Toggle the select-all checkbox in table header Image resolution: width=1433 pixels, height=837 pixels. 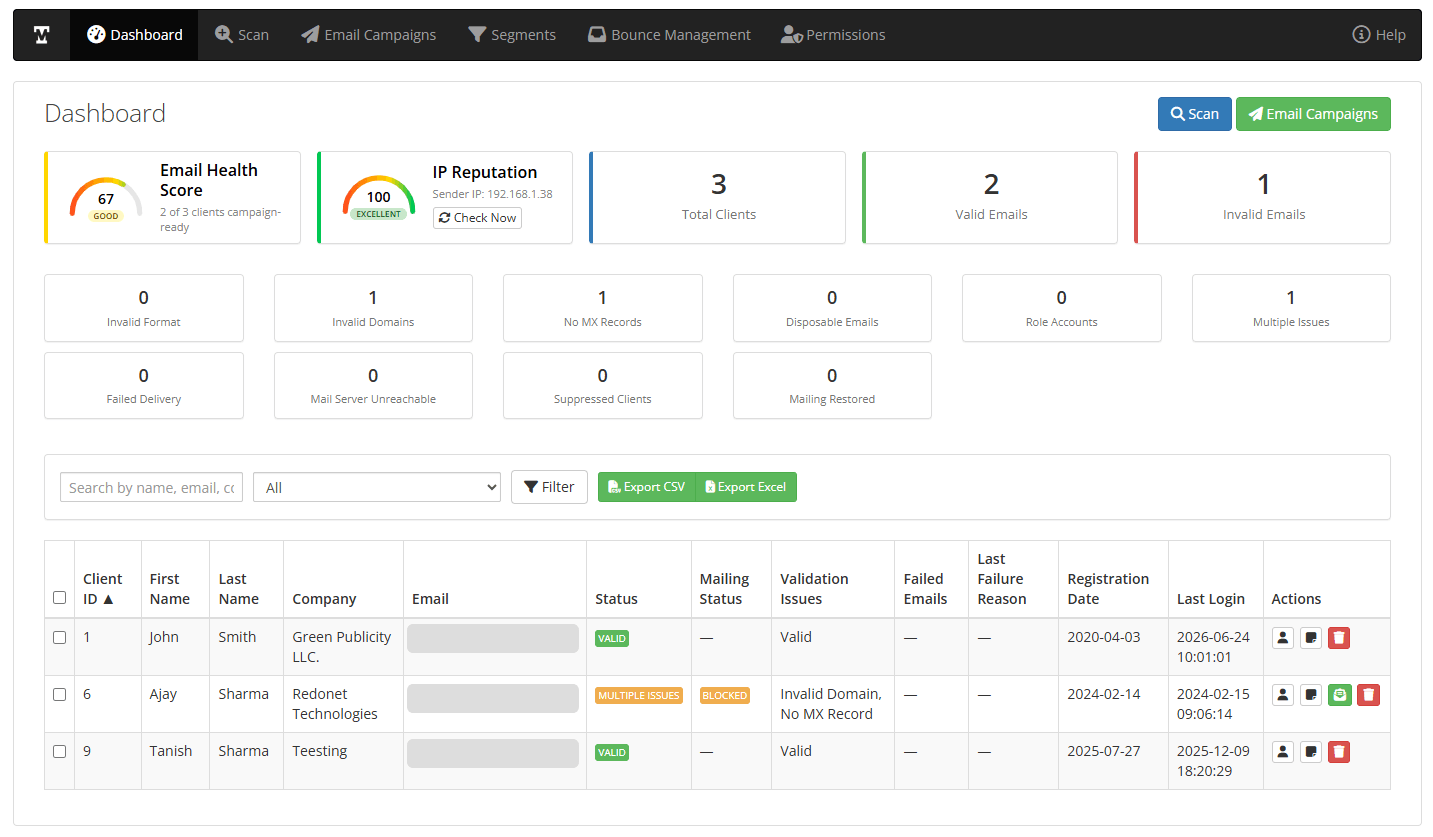click(59, 597)
